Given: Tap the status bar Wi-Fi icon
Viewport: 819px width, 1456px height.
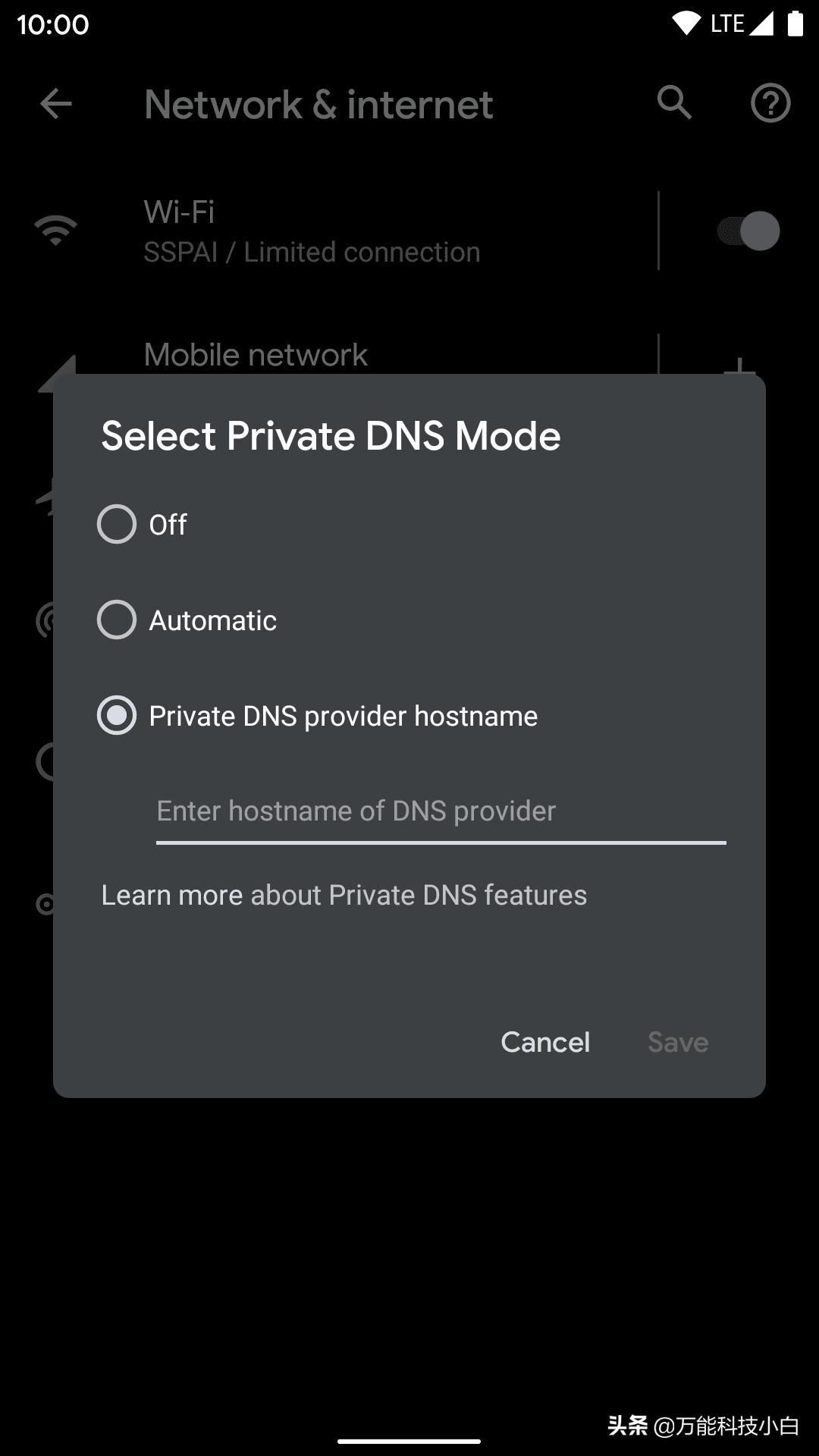Looking at the screenshot, I should 686,24.
